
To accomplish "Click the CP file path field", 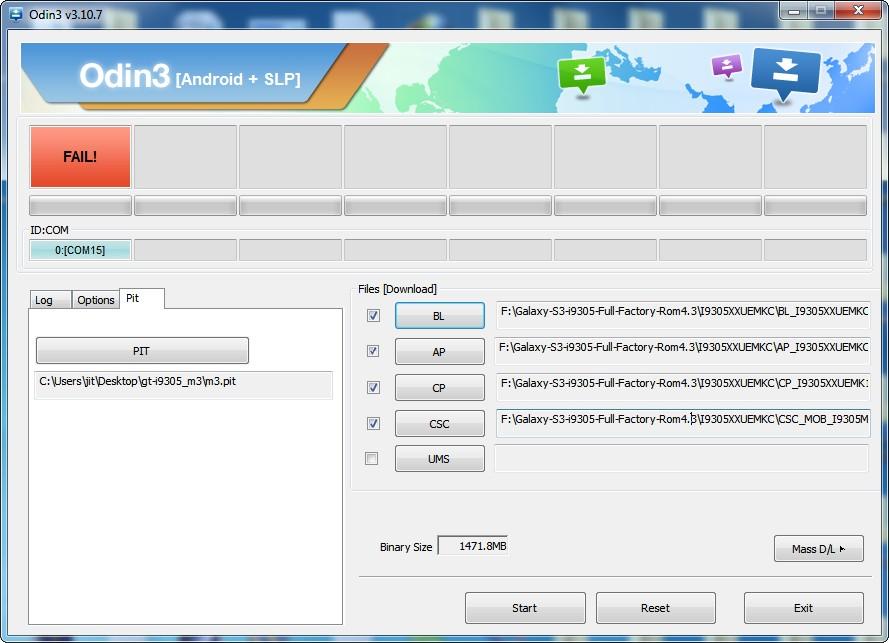I will coord(683,387).
